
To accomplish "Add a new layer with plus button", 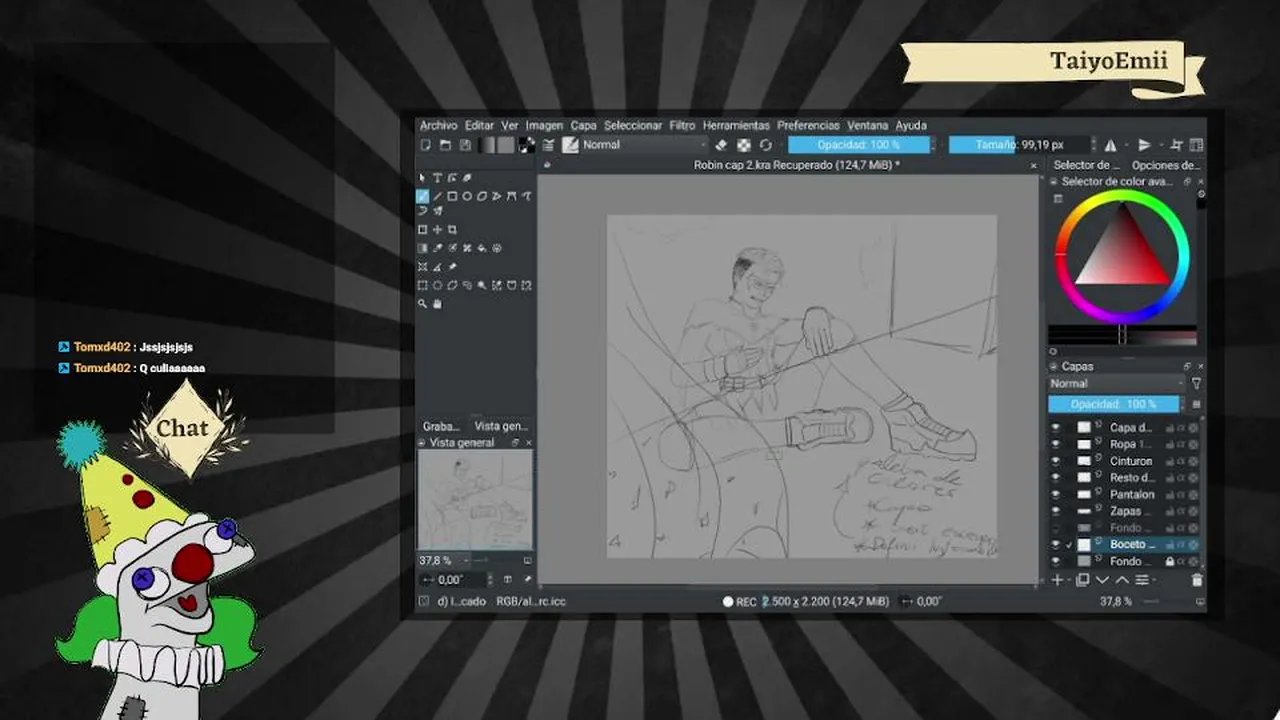I will (1057, 580).
